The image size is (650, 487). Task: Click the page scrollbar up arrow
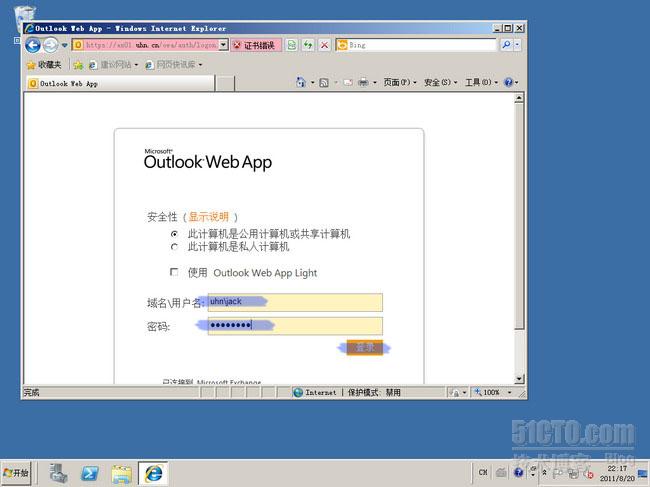tap(519, 98)
